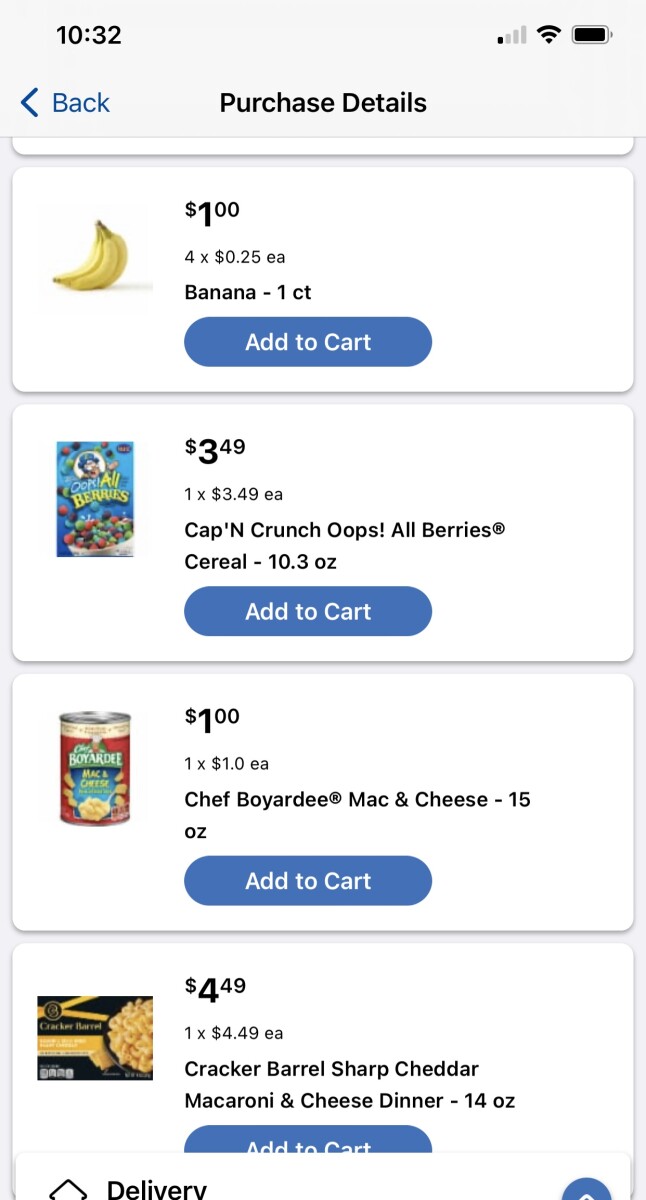
Task: Add Banana to cart
Action: (308, 342)
